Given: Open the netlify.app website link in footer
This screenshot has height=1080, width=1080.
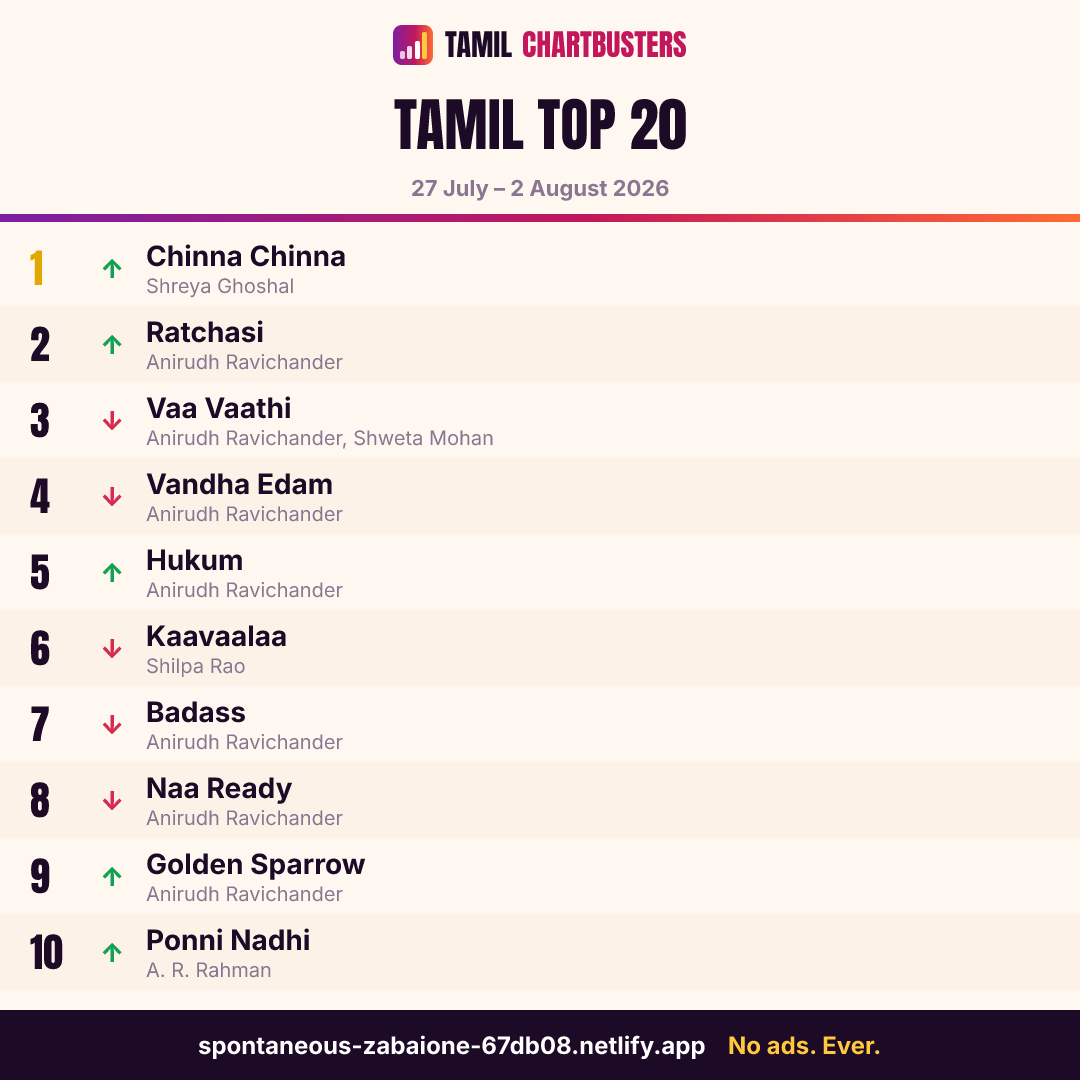Looking at the screenshot, I should click(x=451, y=1046).
